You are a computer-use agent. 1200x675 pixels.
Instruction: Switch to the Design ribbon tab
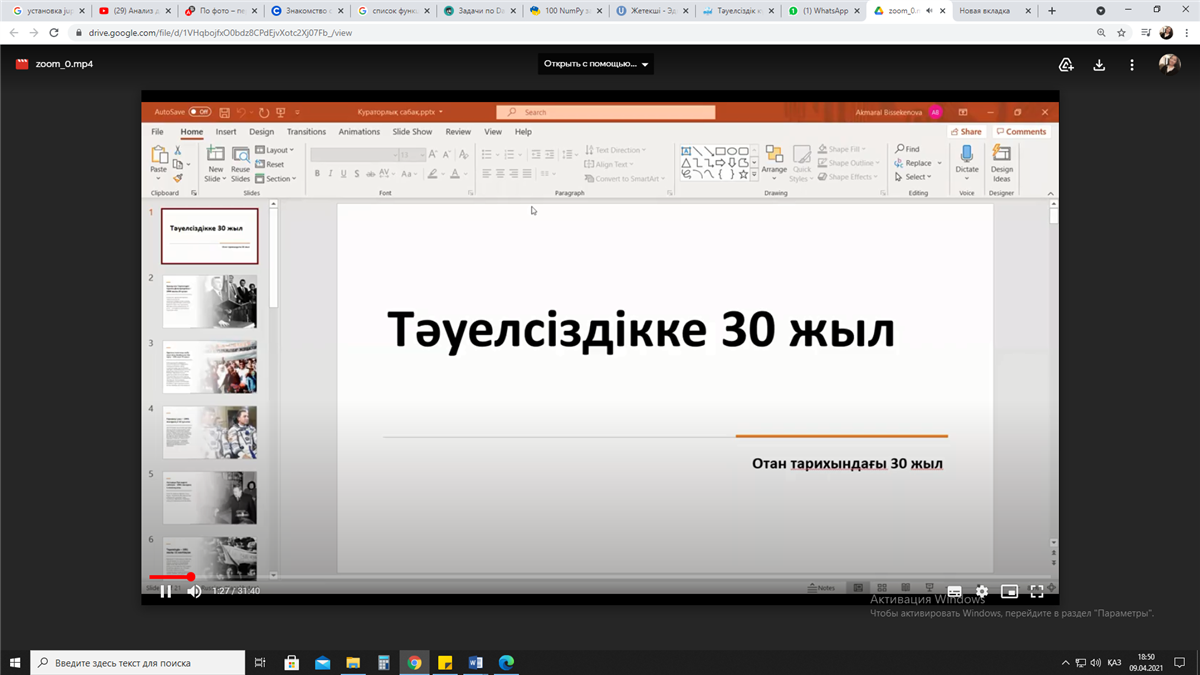262,131
